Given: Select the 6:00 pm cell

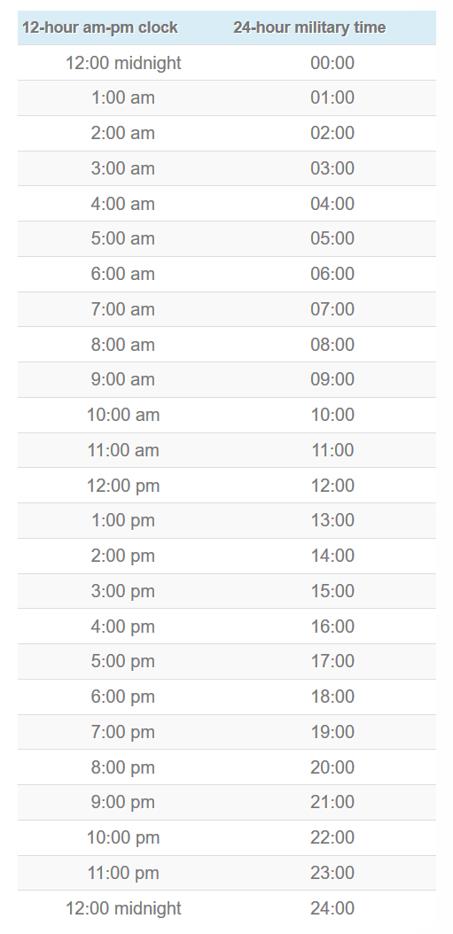Looking at the screenshot, I should point(123,696).
